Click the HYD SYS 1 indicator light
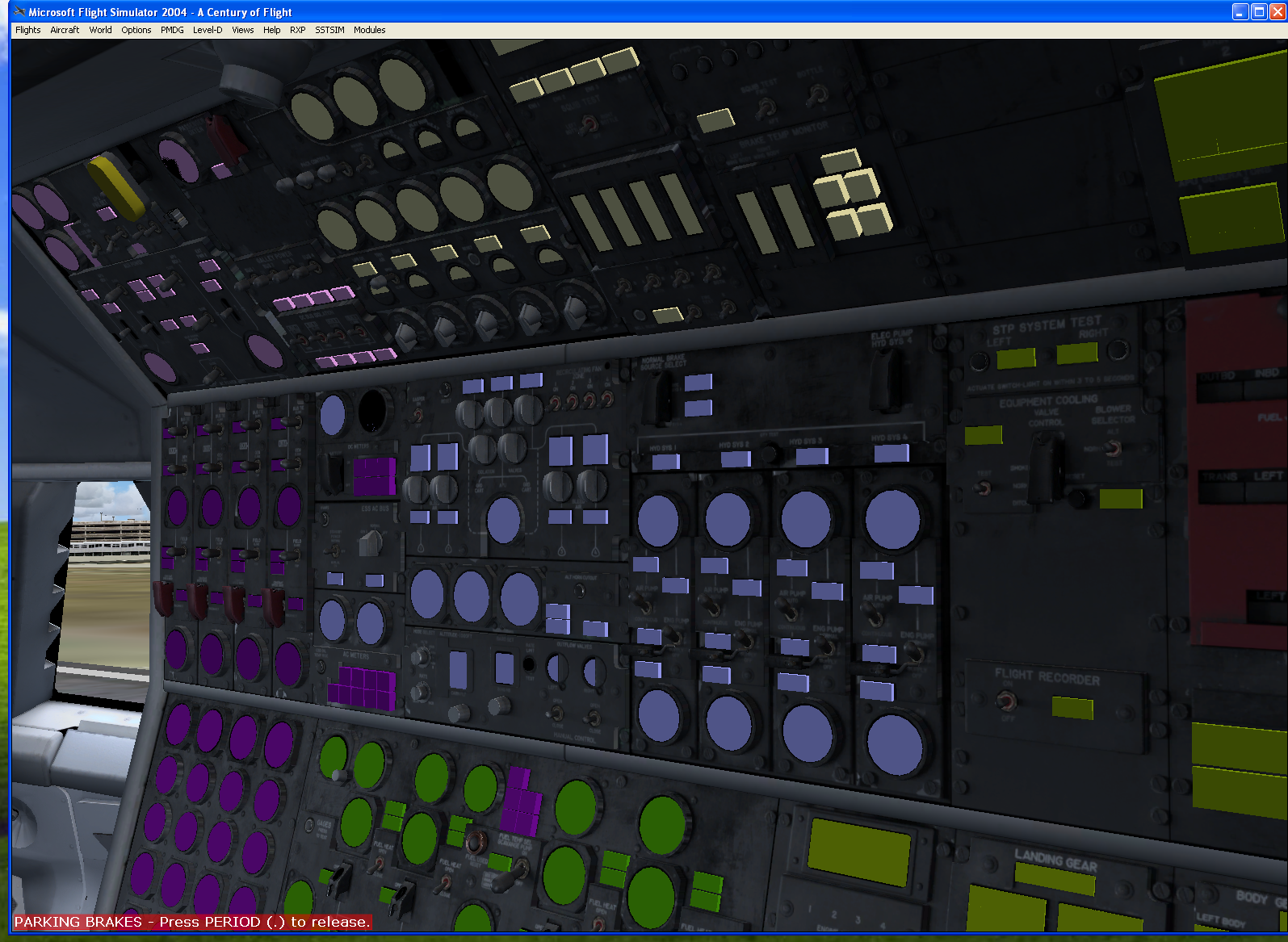The height and width of the screenshot is (942, 1288). pos(665,462)
